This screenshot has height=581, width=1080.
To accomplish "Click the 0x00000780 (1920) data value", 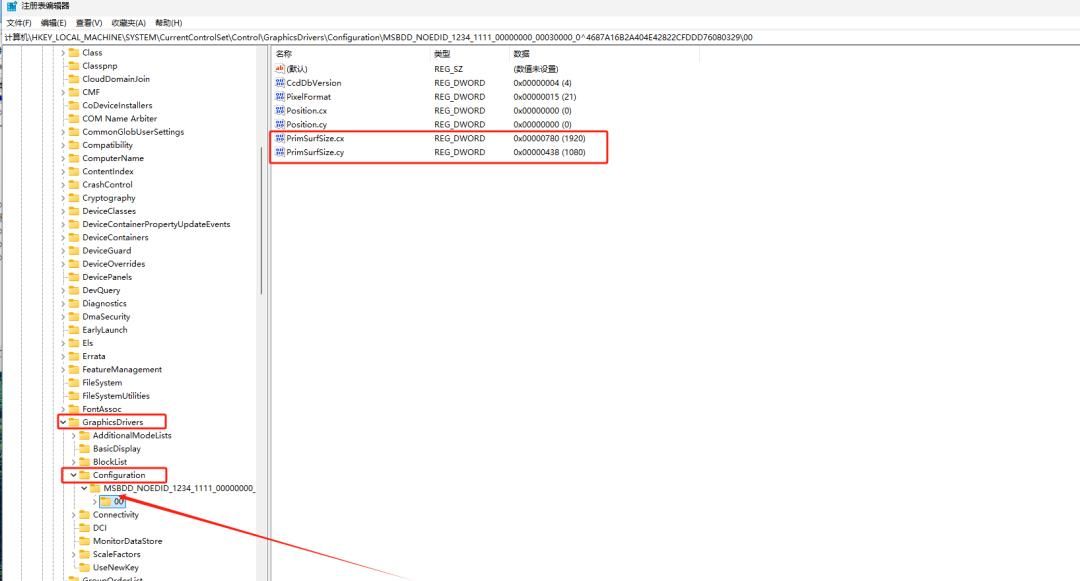I will tap(549, 138).
